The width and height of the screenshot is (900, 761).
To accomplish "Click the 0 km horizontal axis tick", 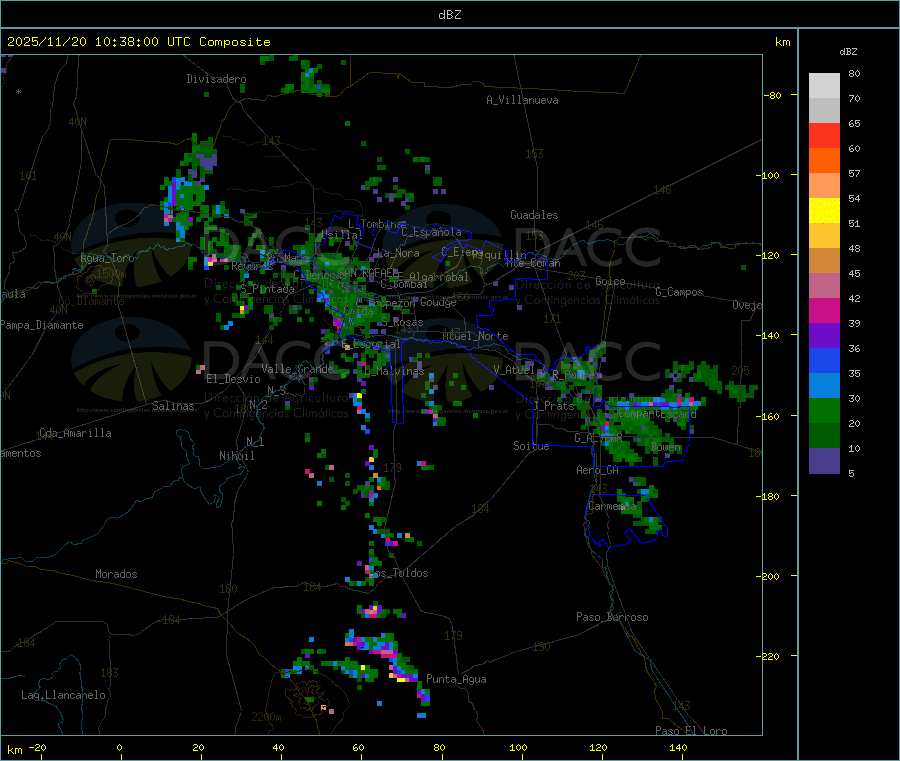I will 119,747.
